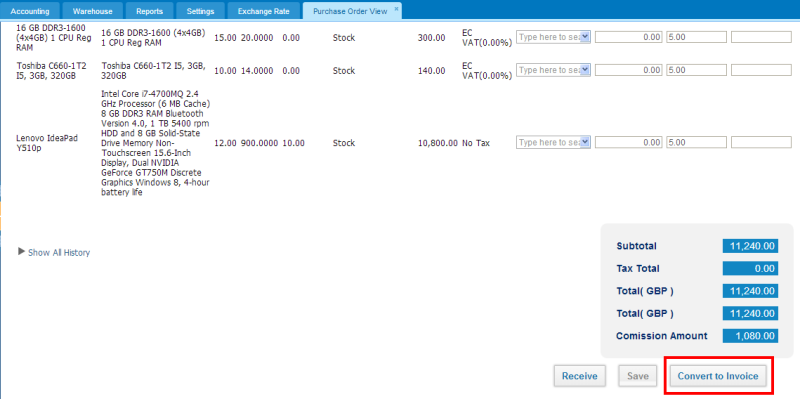Open dropdown arrow in Lenovo row search box
Screen dimensions: 800x399
[585, 142]
